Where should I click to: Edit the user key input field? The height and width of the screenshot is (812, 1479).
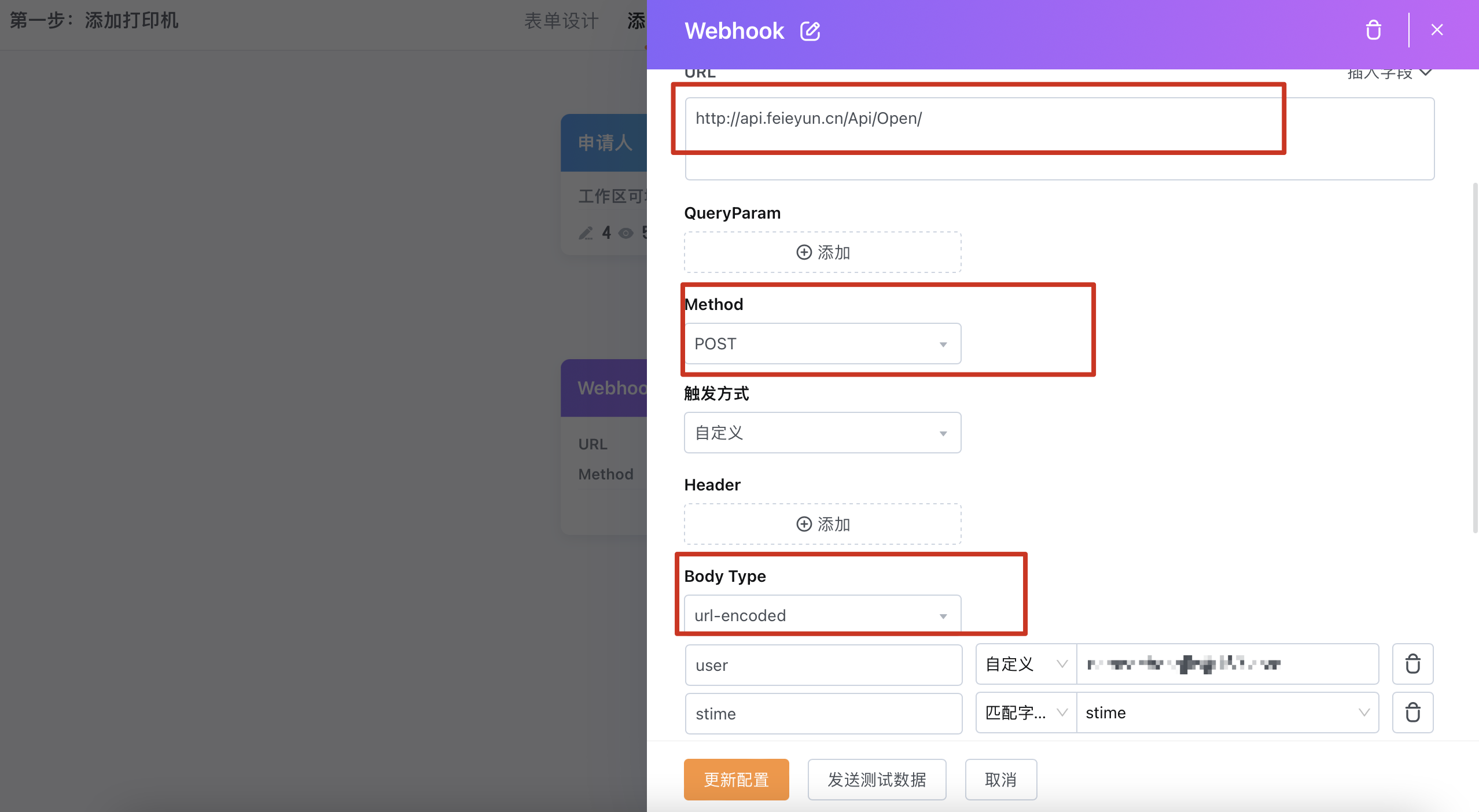click(x=823, y=665)
